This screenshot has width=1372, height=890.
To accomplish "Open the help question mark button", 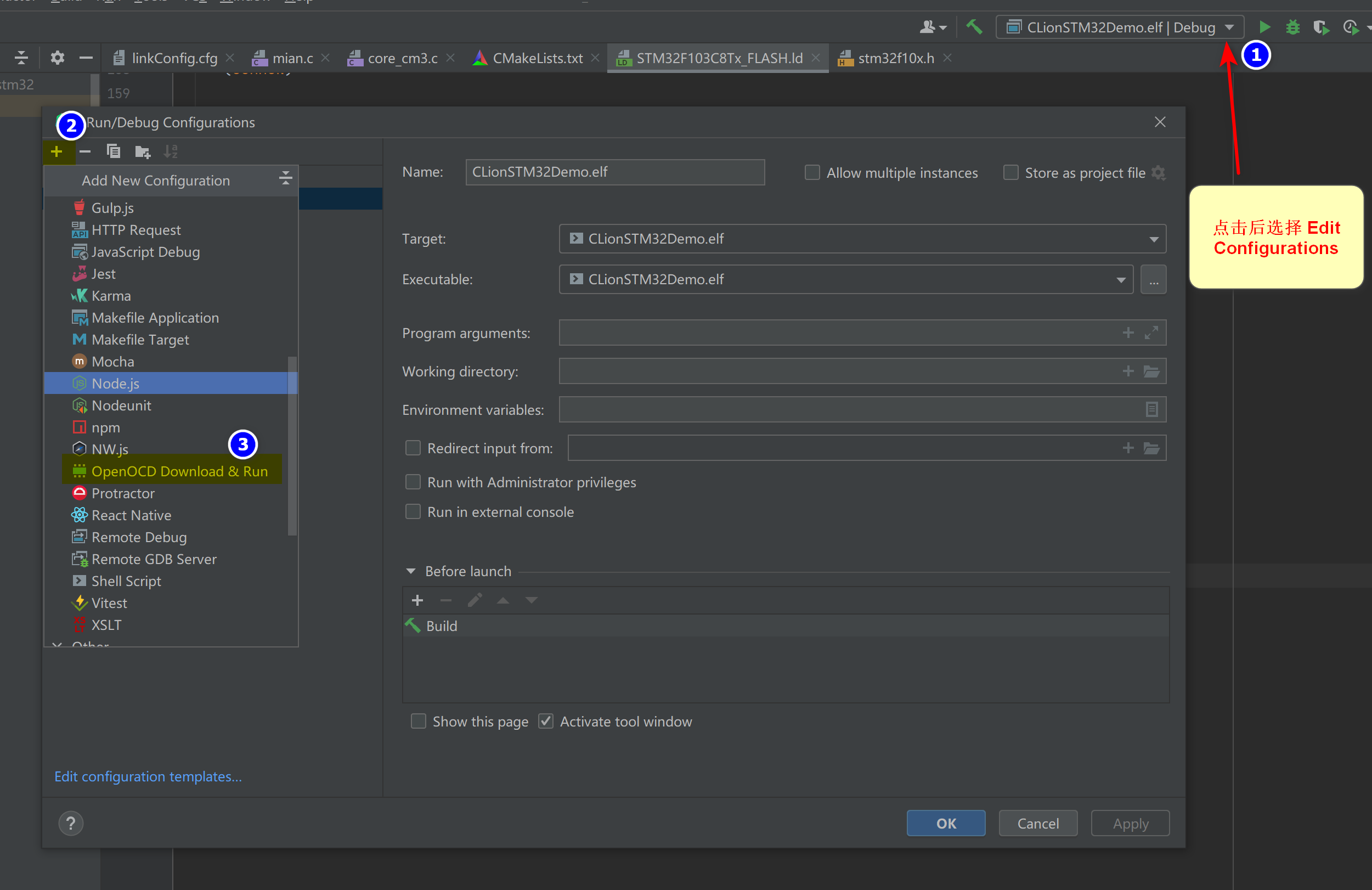I will click(x=71, y=823).
